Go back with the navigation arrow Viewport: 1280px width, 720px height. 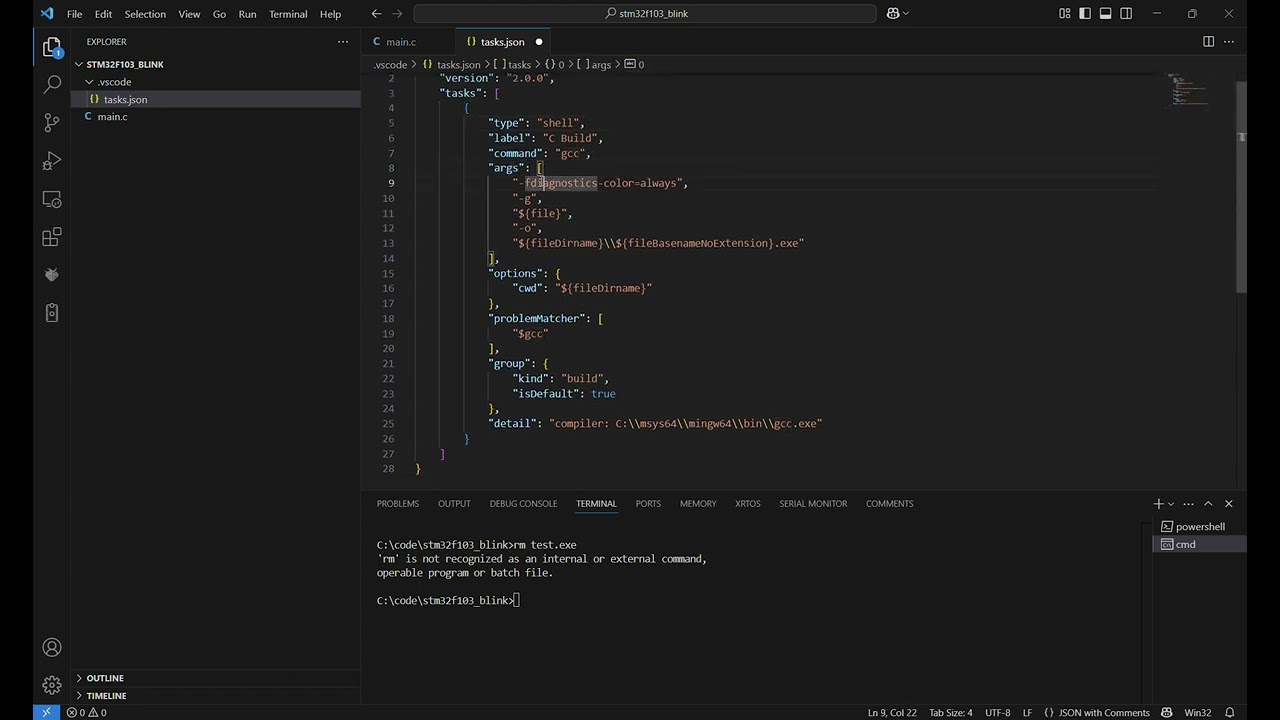click(376, 14)
